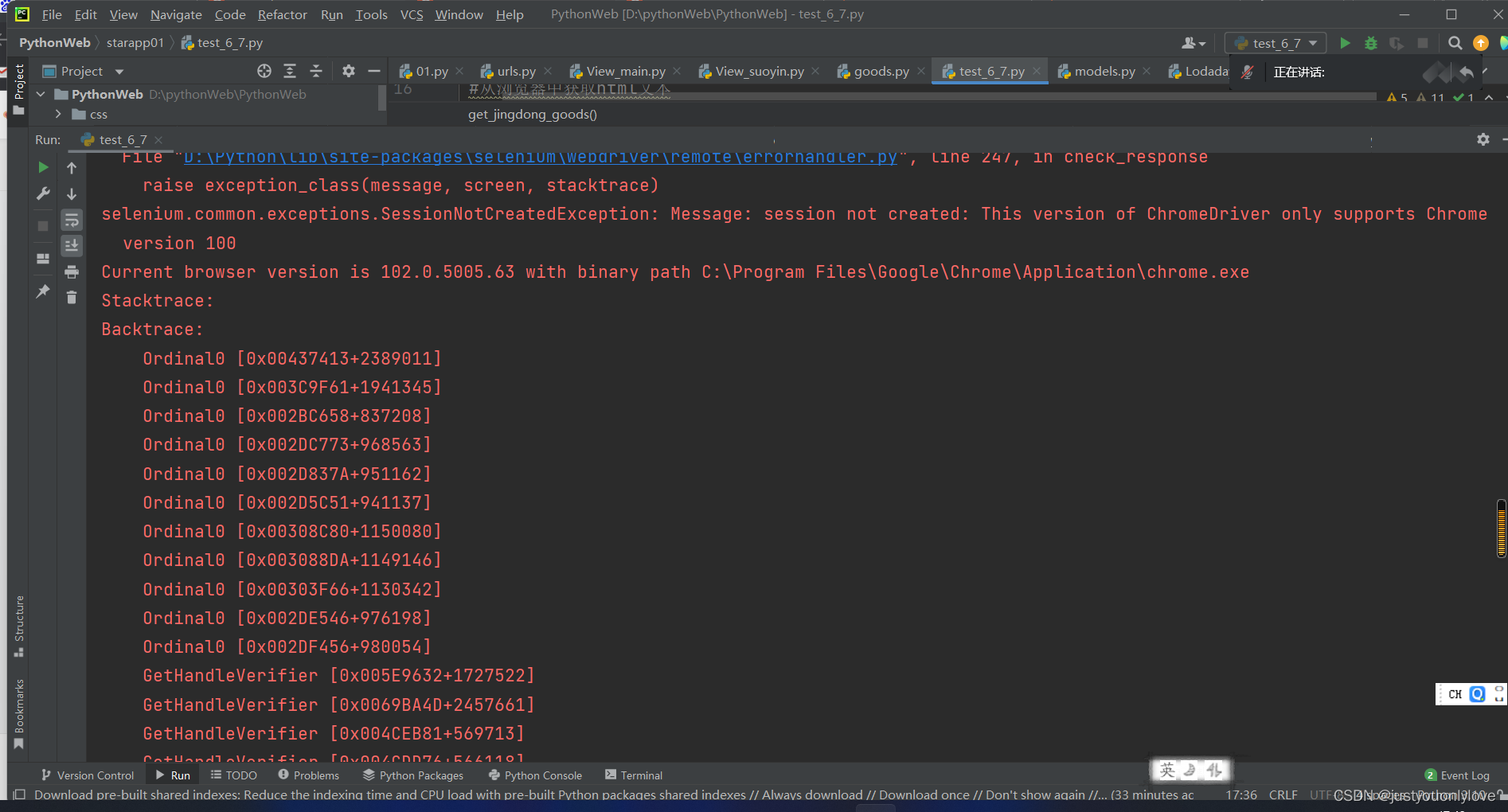
Task: Run test_6_7 from the top toolbar
Action: pyautogui.click(x=1344, y=43)
